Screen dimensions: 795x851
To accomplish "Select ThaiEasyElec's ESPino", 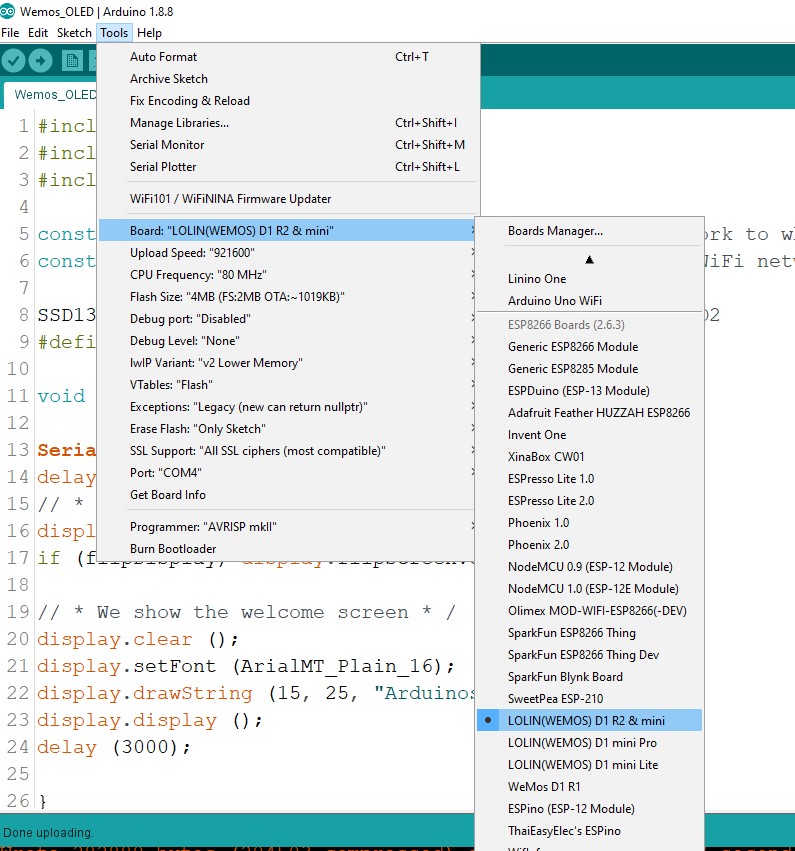I will (589, 830).
